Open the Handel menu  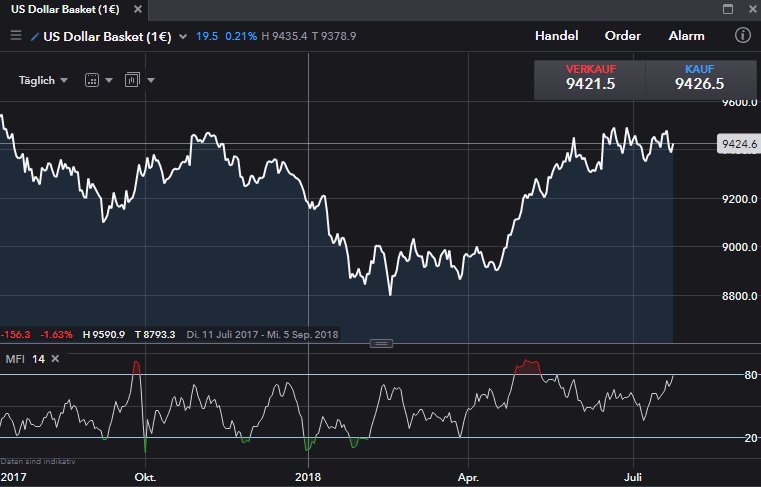556,36
